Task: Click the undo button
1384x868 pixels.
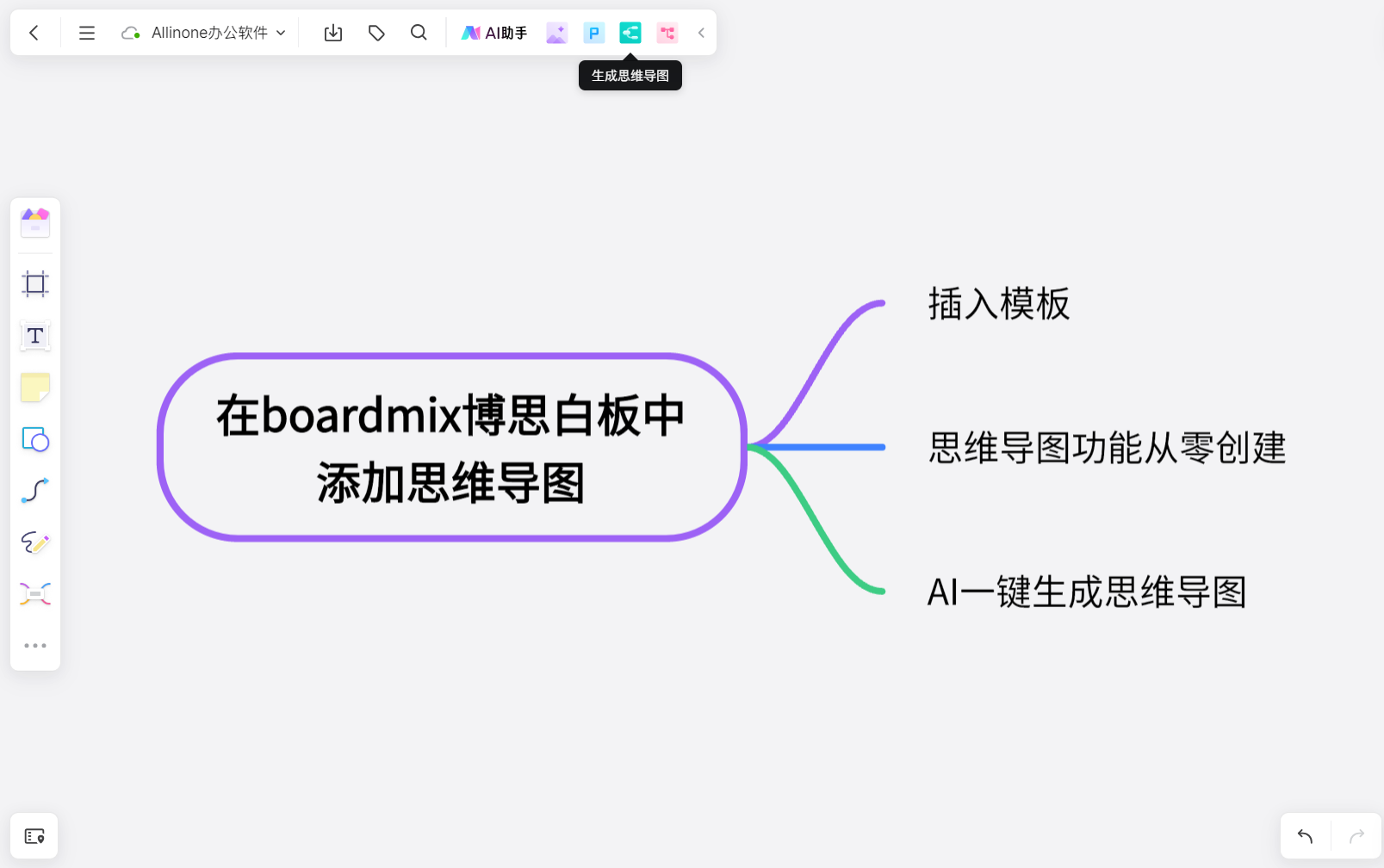Action: pyautogui.click(x=1303, y=835)
